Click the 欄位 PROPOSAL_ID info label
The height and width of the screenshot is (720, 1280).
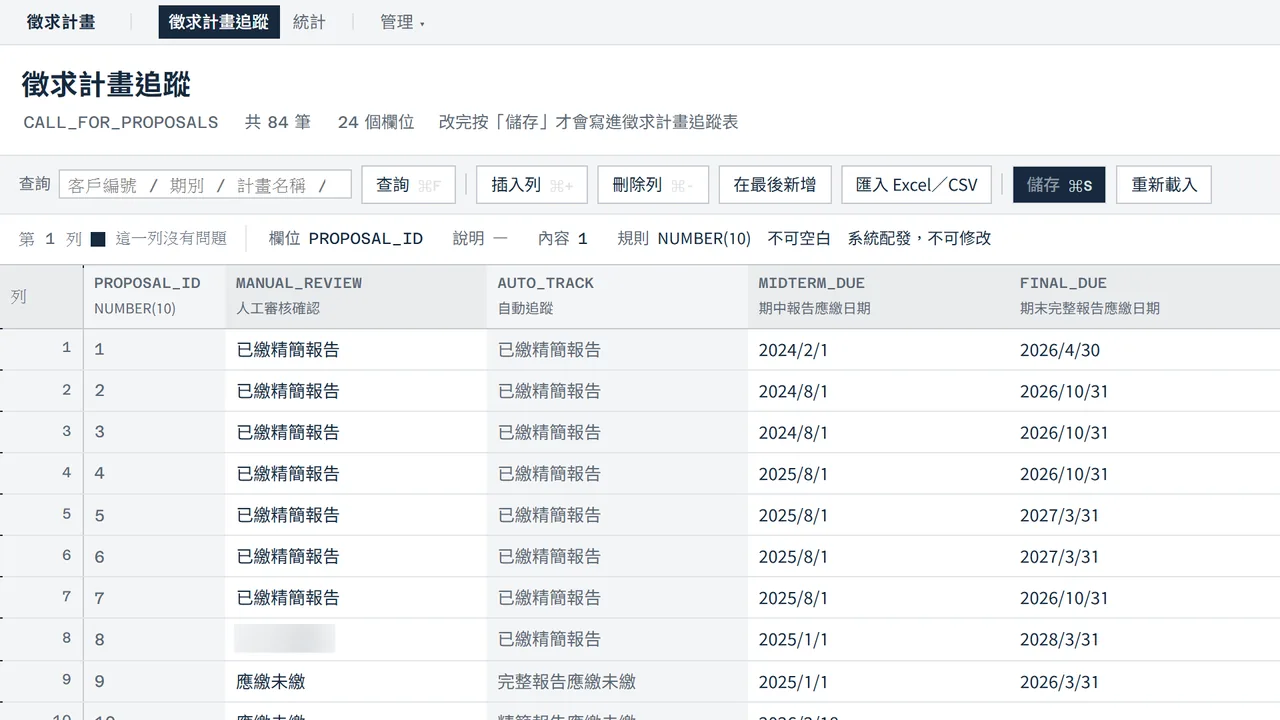click(x=346, y=238)
